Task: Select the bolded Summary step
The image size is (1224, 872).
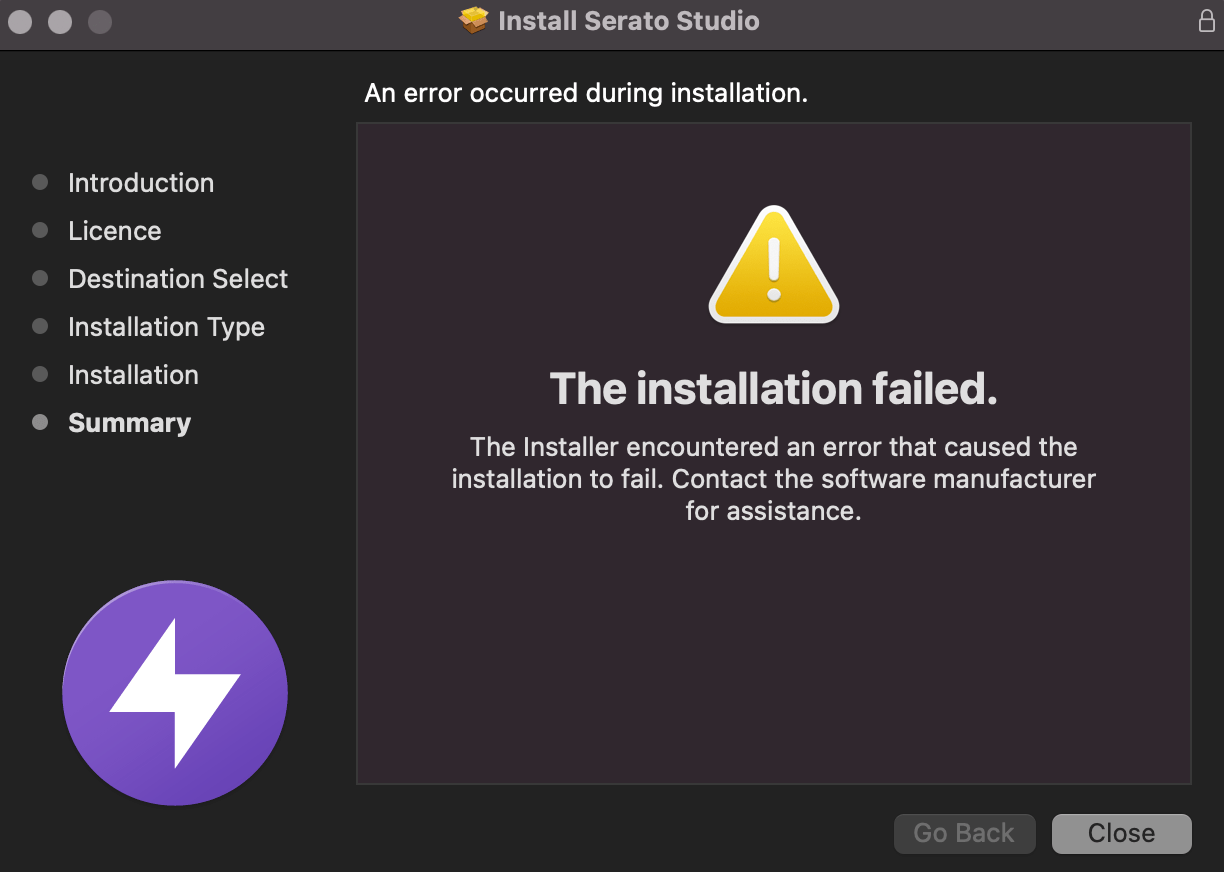Action: click(x=129, y=423)
